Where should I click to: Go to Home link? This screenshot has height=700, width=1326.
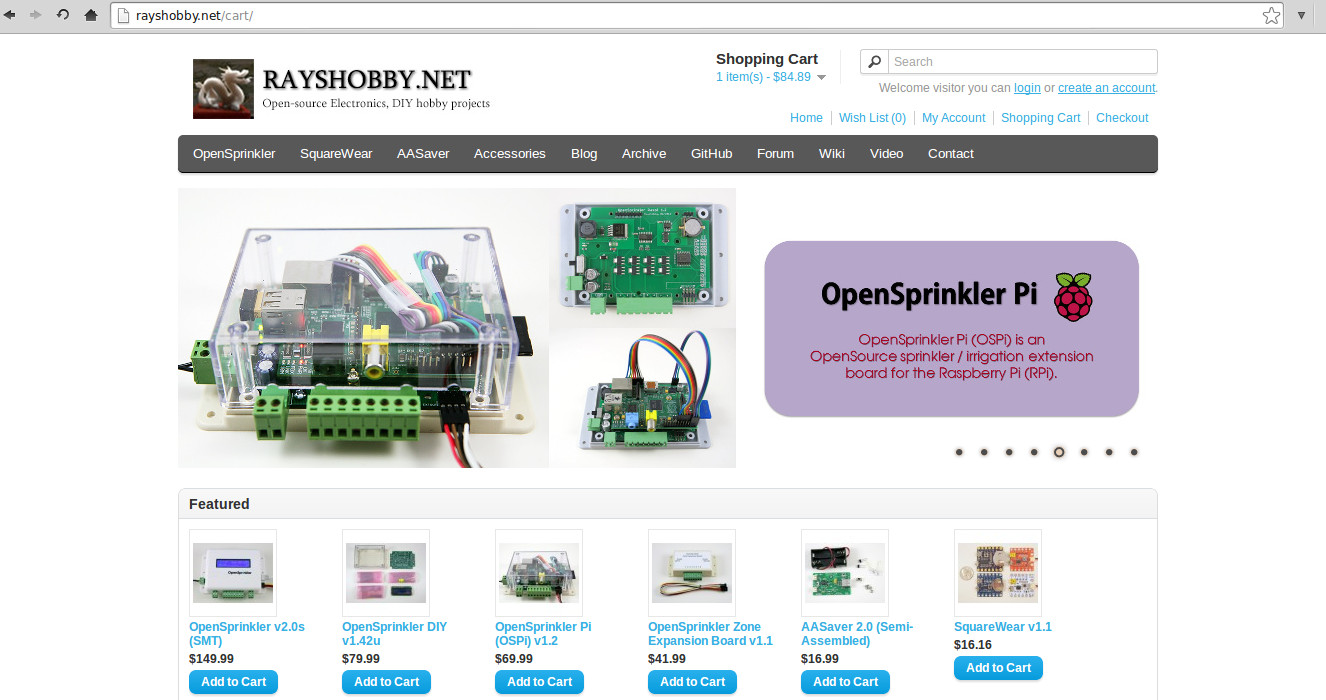click(x=806, y=118)
